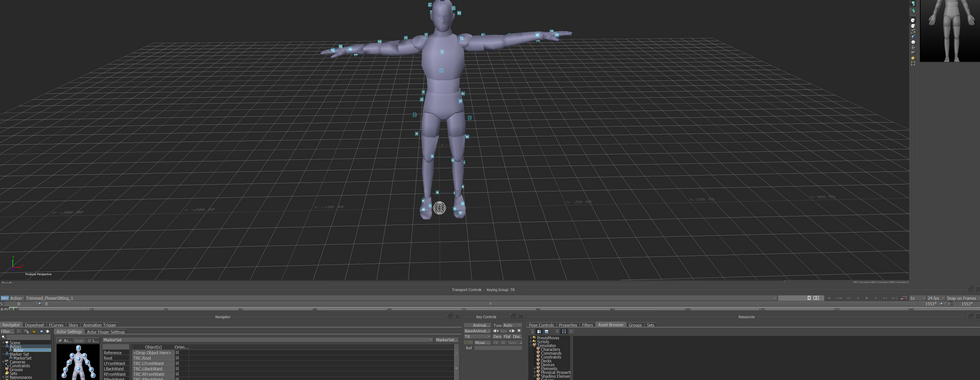Open the Animation Trigger tab
Screen dimensions: 980x380
point(99,325)
